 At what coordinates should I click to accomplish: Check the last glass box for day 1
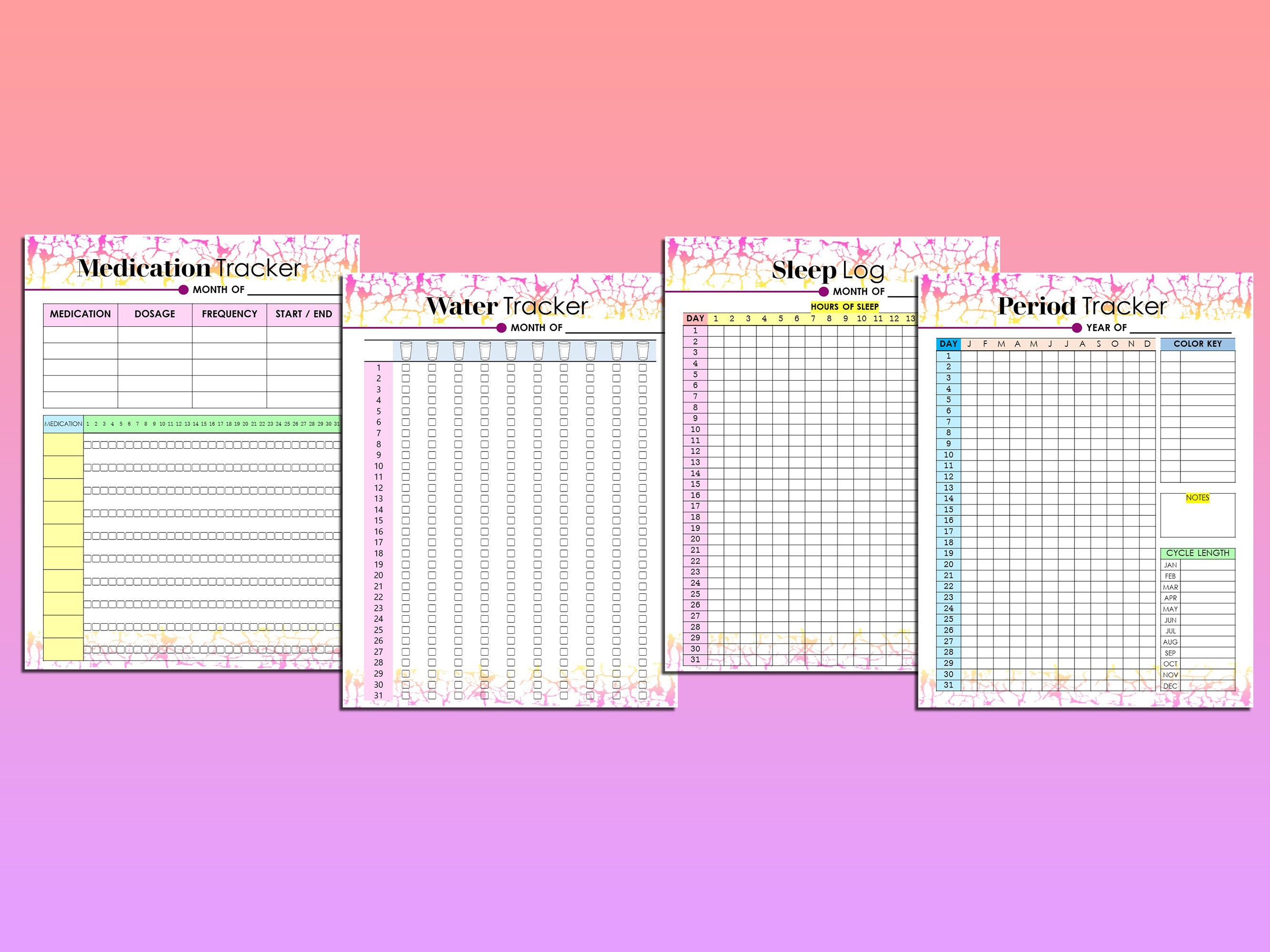[x=643, y=368]
